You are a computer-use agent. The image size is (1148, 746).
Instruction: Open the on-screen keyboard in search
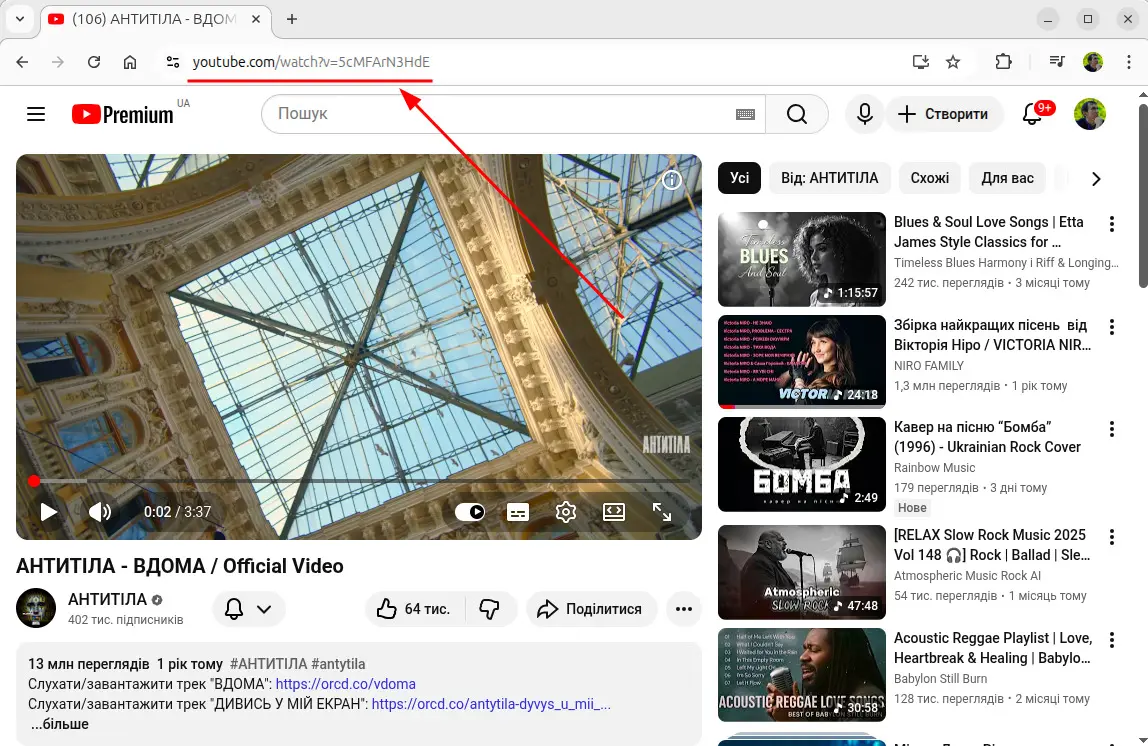click(745, 114)
